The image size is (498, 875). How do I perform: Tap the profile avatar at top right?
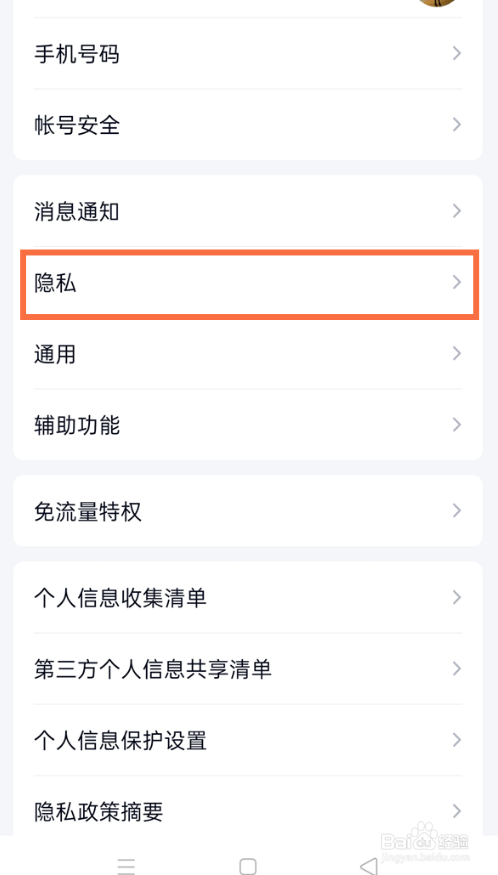coord(437,2)
